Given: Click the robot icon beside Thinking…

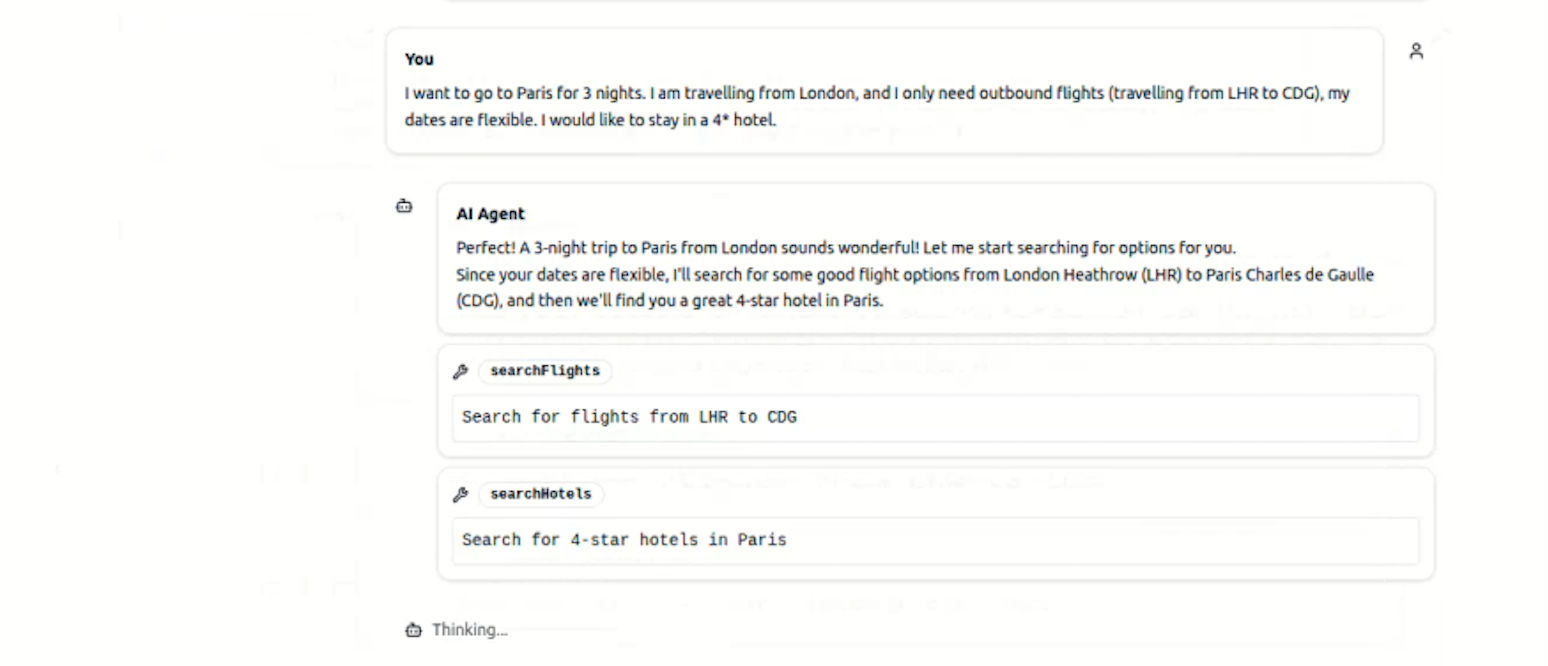Looking at the screenshot, I should 413,630.
